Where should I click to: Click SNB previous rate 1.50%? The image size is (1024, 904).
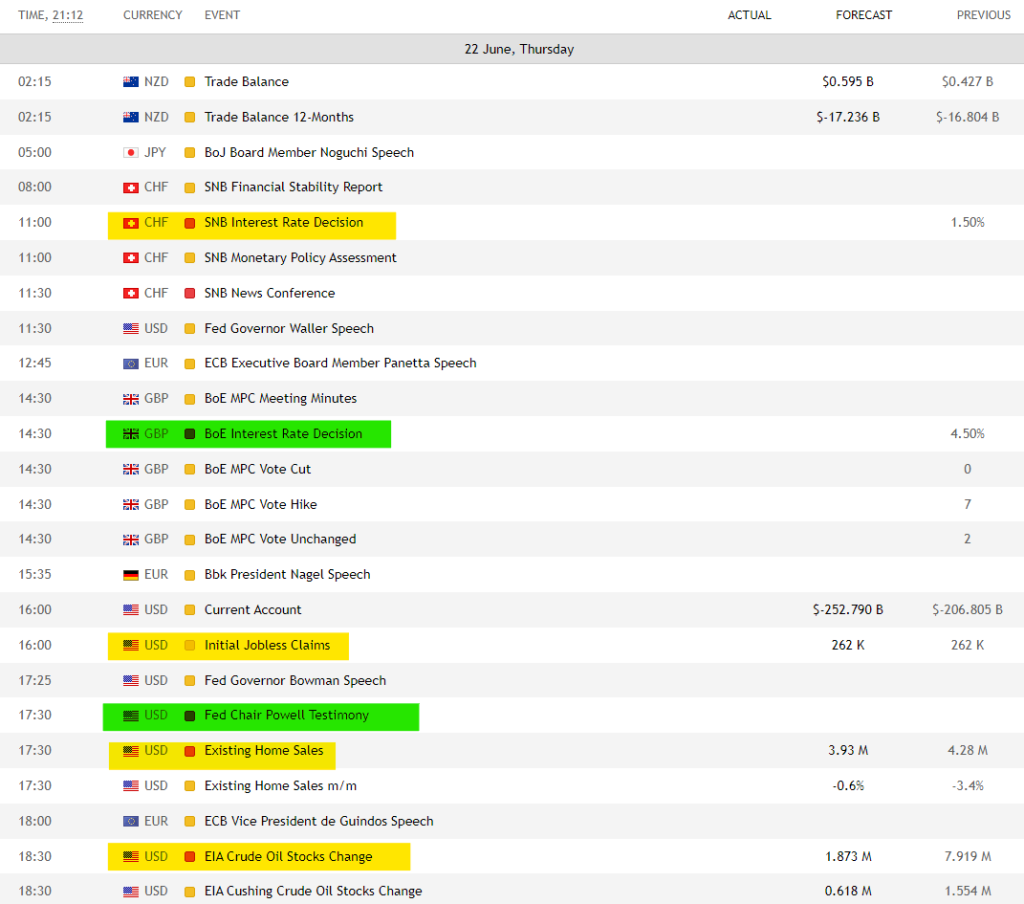(x=967, y=222)
